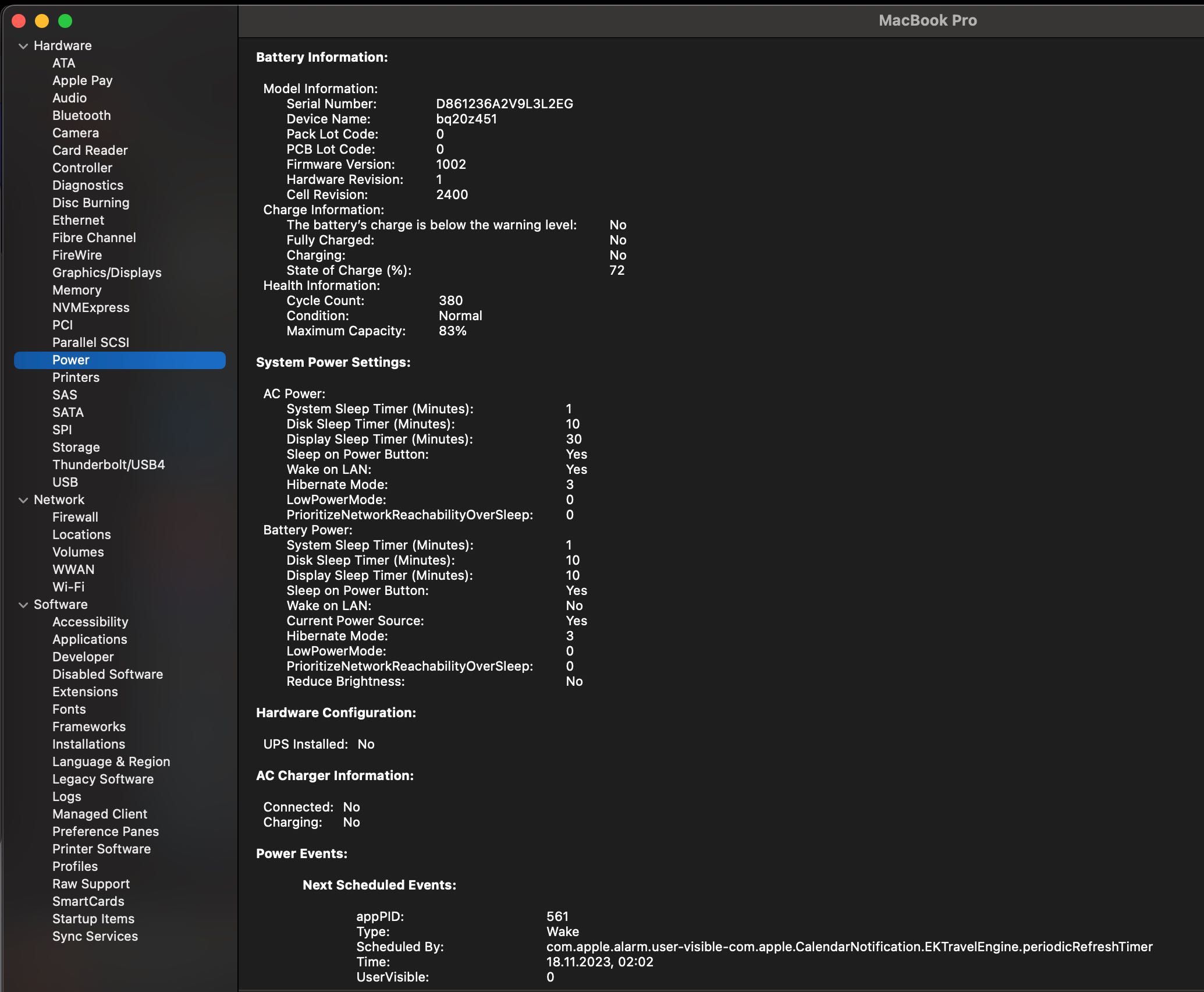This screenshot has height=992, width=1204.
Task: Open Frameworks information
Action: 89,727
